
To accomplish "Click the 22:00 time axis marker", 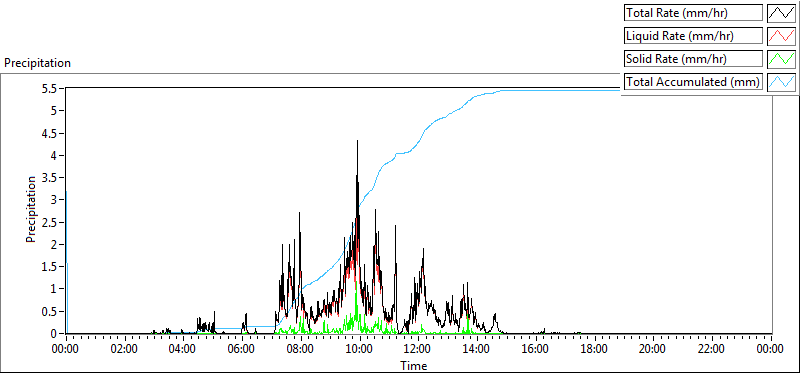I will tap(712, 349).
